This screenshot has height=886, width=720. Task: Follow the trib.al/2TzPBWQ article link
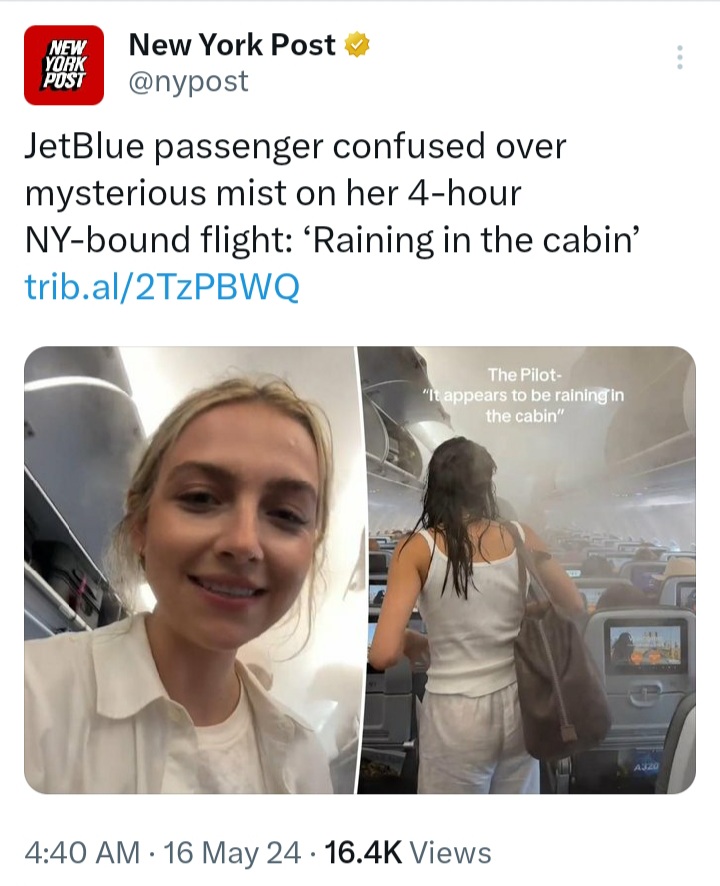click(x=162, y=287)
